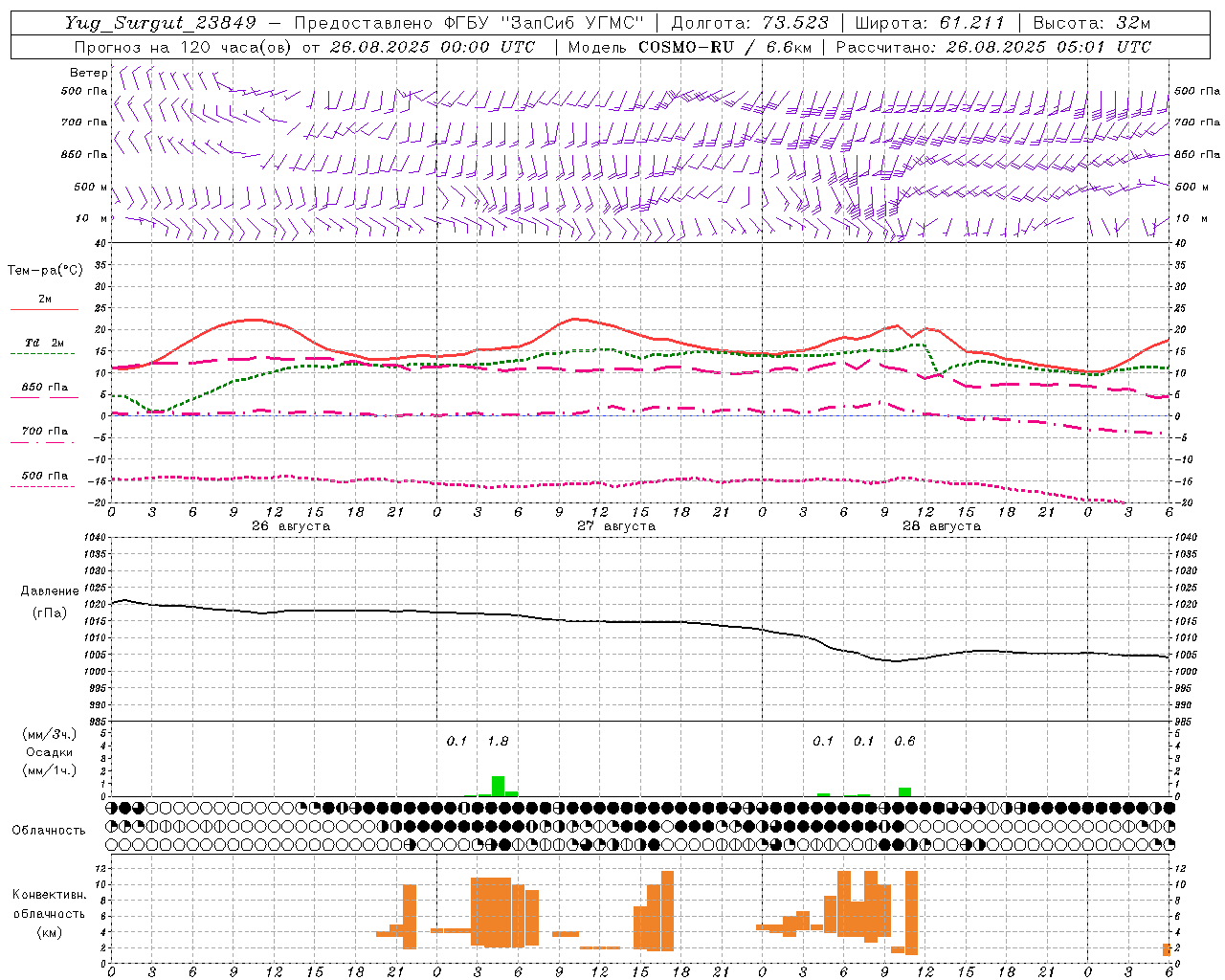Click the Давление pressure label
This screenshot has width=1225, height=980.
point(50,591)
